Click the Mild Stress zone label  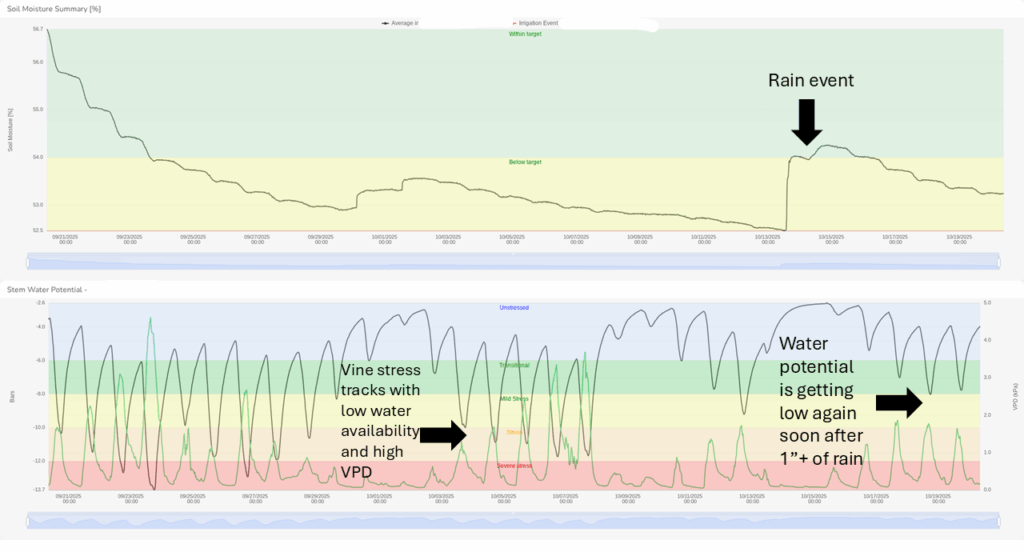click(514, 398)
